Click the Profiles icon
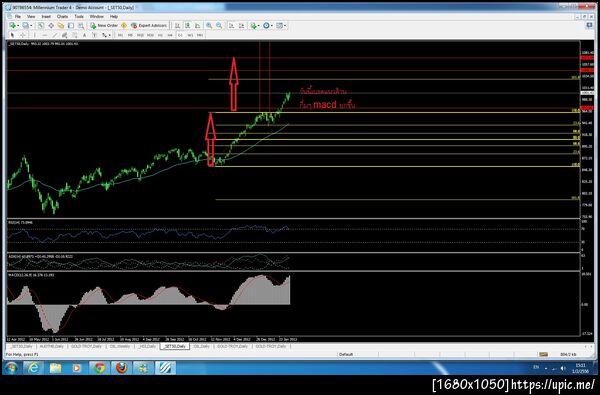The width and height of the screenshot is (600, 395). click(x=25, y=25)
